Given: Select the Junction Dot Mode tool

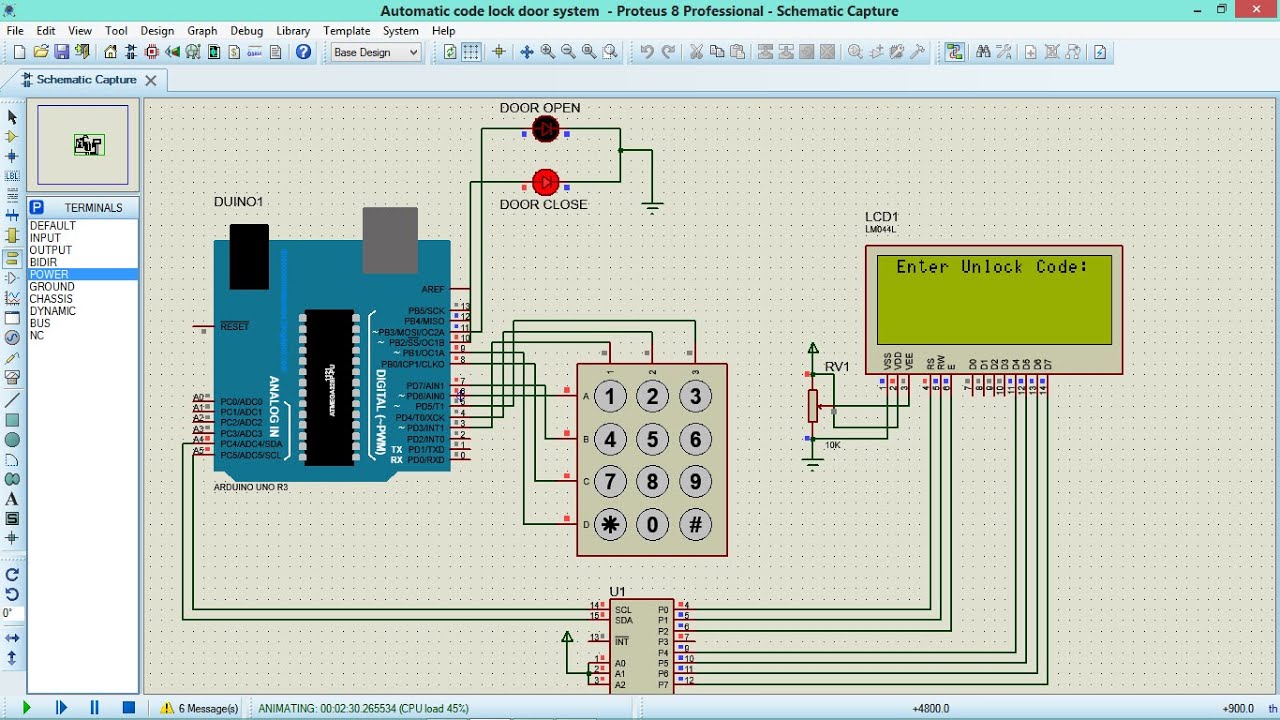Looking at the screenshot, I should [x=12, y=157].
